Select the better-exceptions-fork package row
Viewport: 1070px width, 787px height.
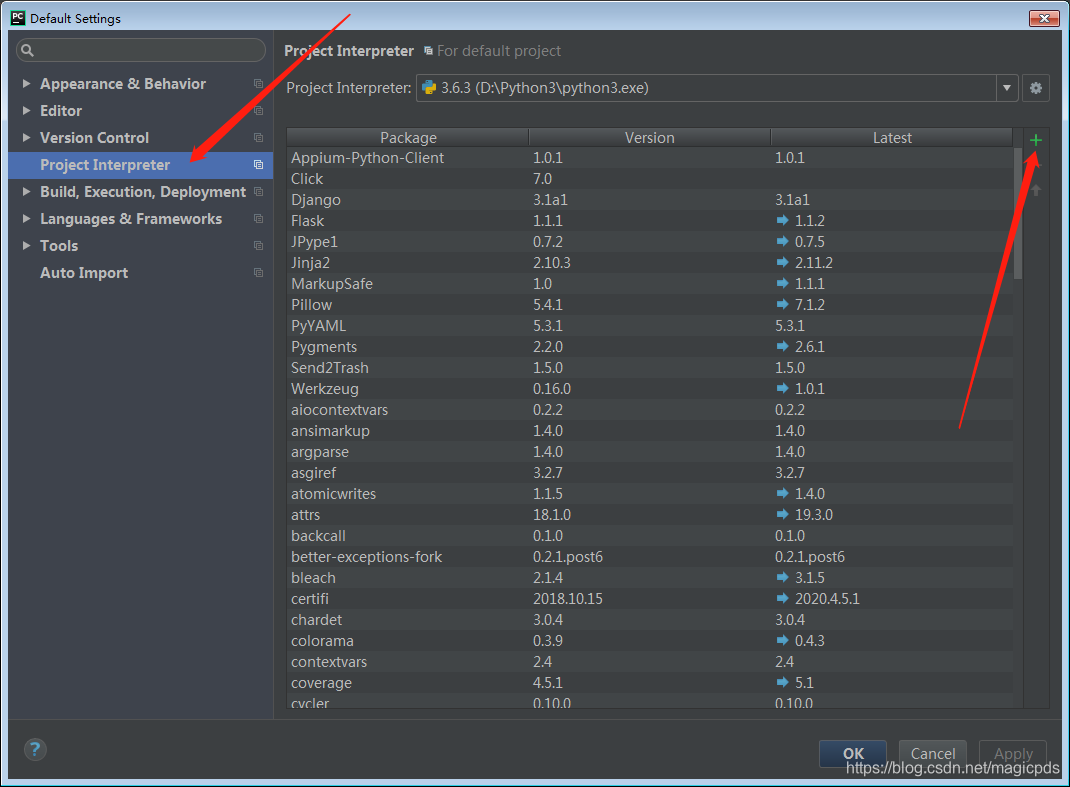click(x=650, y=556)
